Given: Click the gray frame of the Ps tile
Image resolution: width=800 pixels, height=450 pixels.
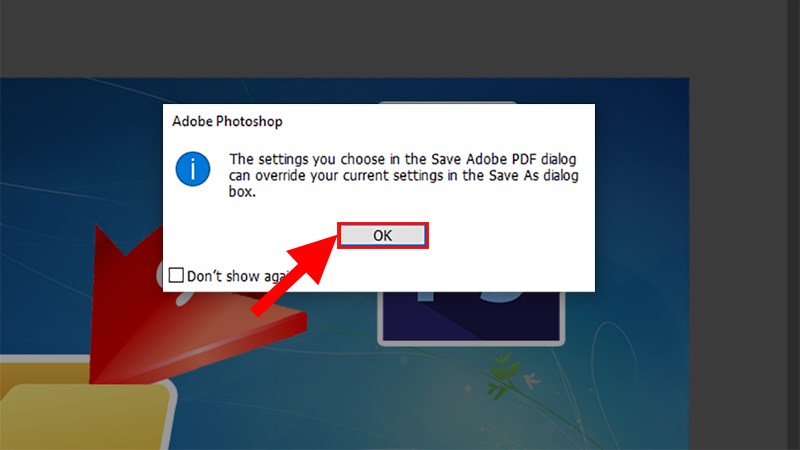Looking at the screenshot, I should pos(471,343).
